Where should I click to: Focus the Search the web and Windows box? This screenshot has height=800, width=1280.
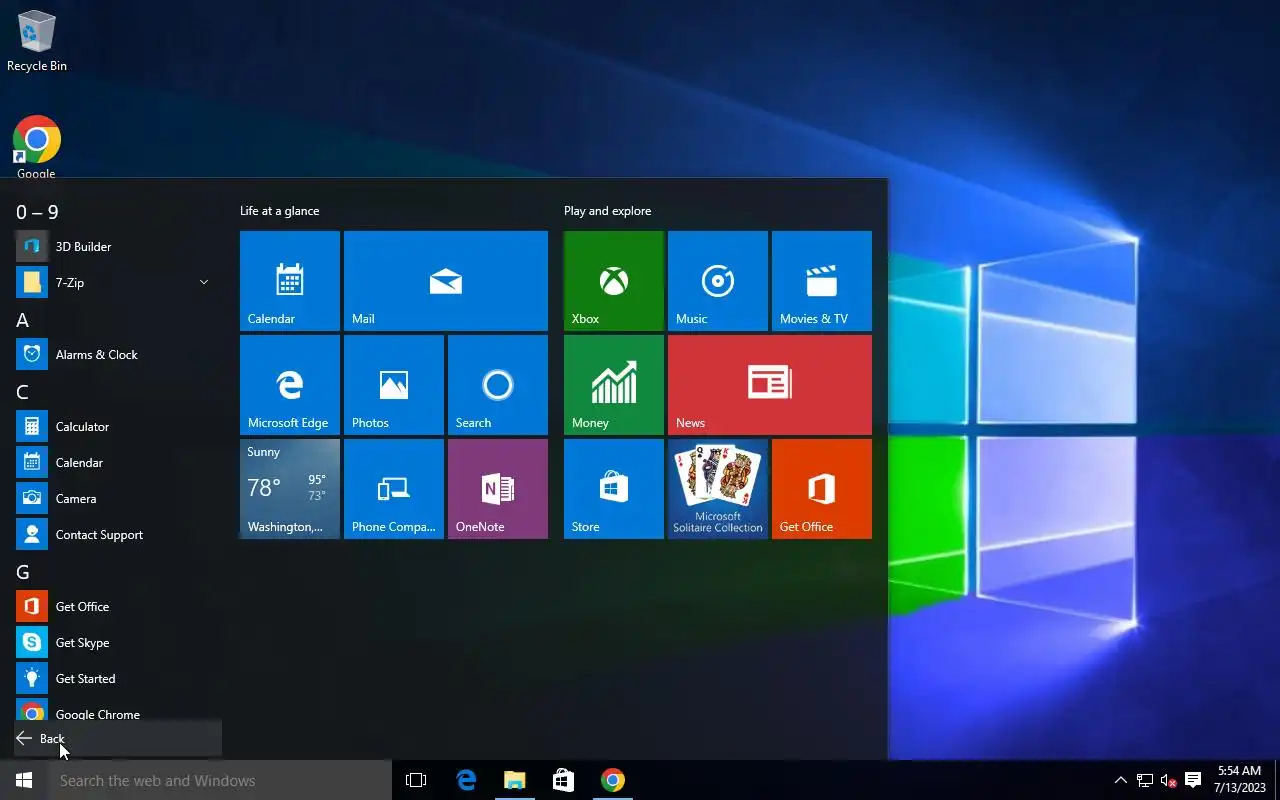(220, 780)
